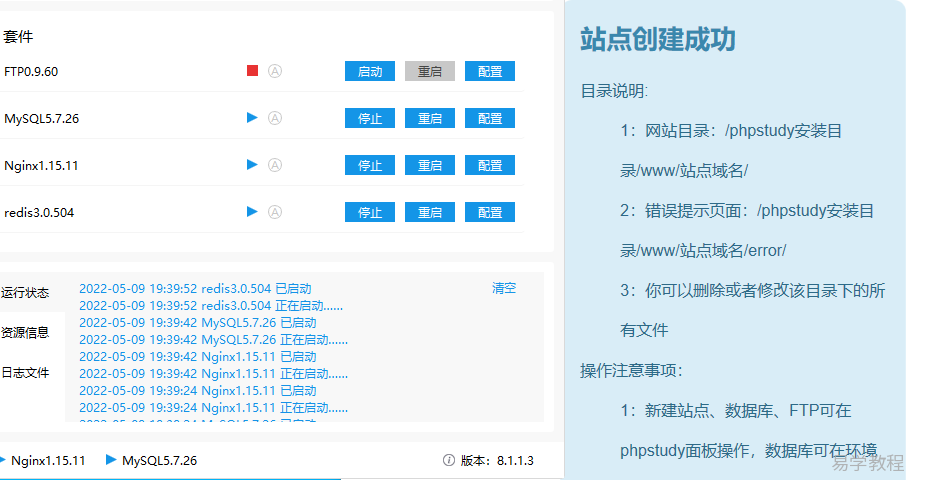Viewport: 951px width, 480px height.
Task: Click the red stopped indicator for FTP0.9.60
Action: pyautogui.click(x=252, y=71)
